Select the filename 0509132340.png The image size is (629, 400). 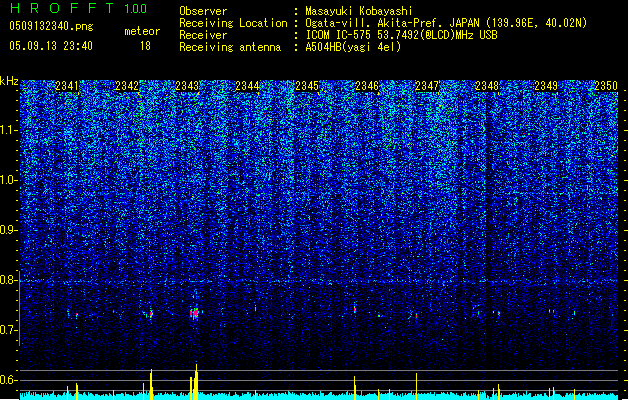point(51,26)
